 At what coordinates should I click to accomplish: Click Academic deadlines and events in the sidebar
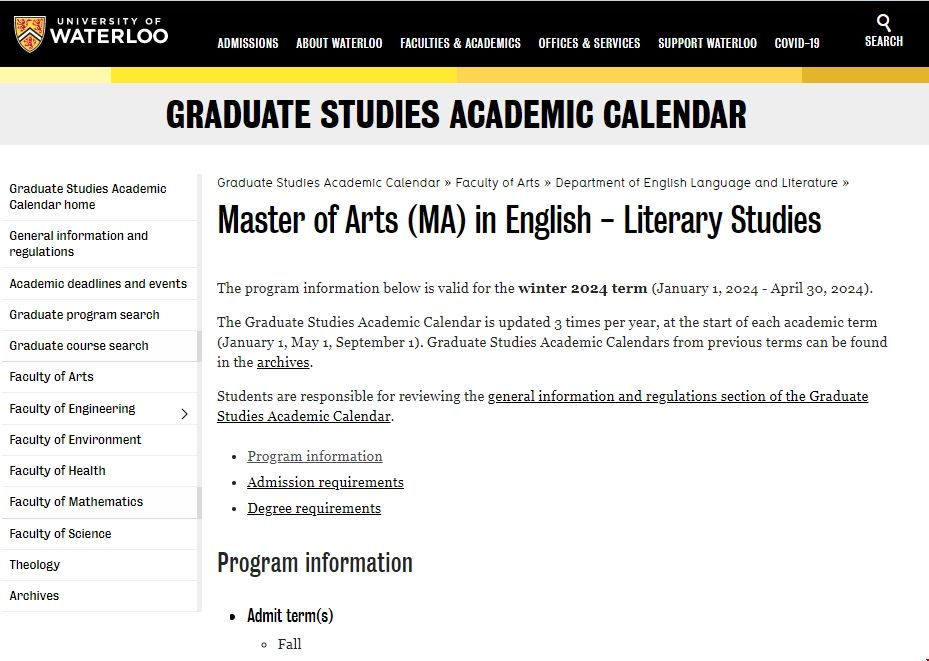point(97,284)
